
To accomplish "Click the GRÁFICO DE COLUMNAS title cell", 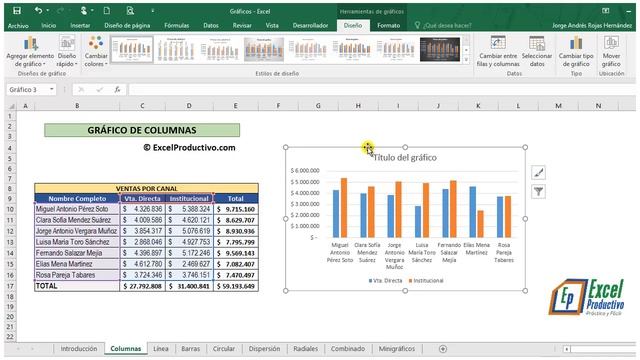I will (x=142, y=130).
